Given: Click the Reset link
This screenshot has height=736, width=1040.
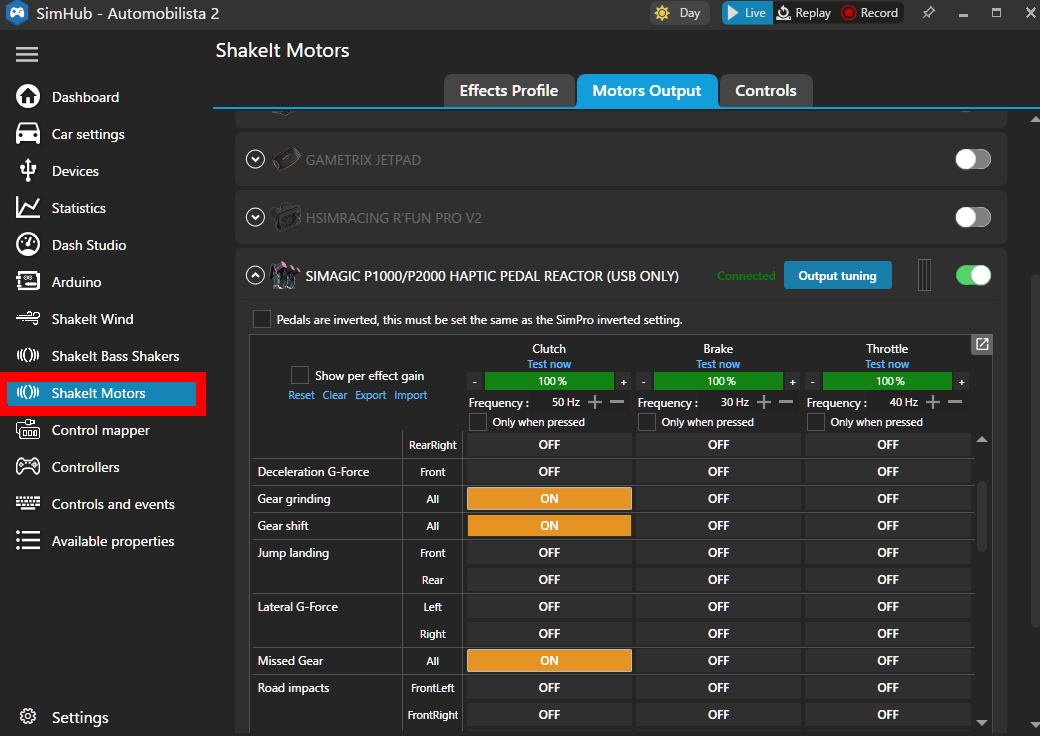Looking at the screenshot, I should pyautogui.click(x=301, y=395).
